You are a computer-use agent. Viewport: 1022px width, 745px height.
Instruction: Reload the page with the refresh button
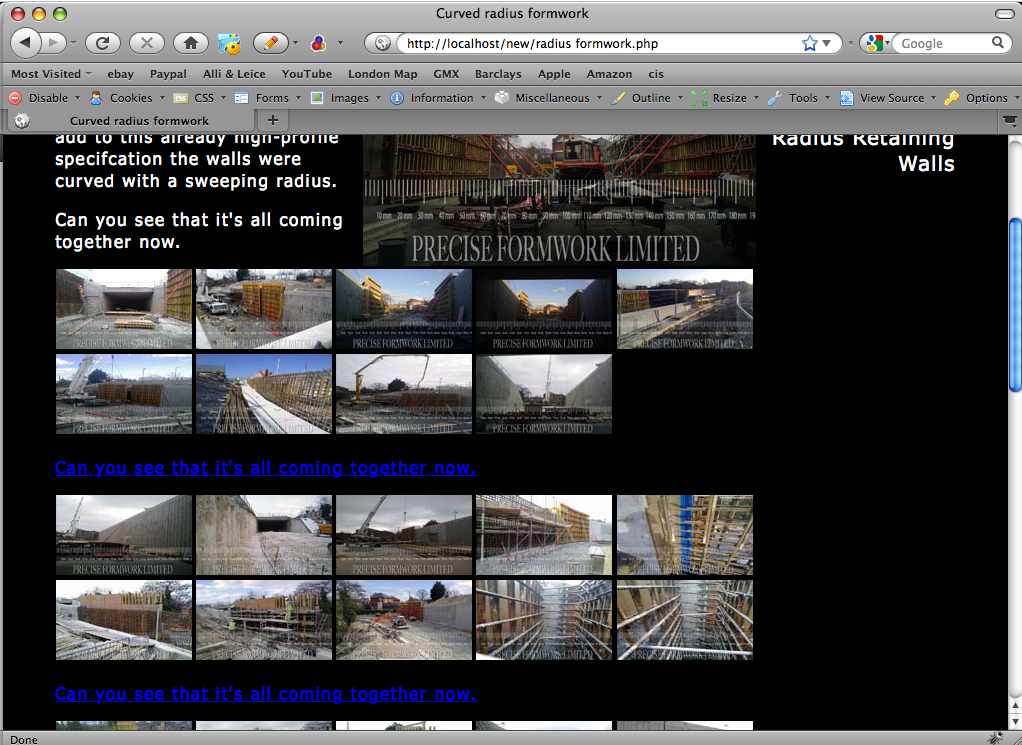[x=102, y=43]
